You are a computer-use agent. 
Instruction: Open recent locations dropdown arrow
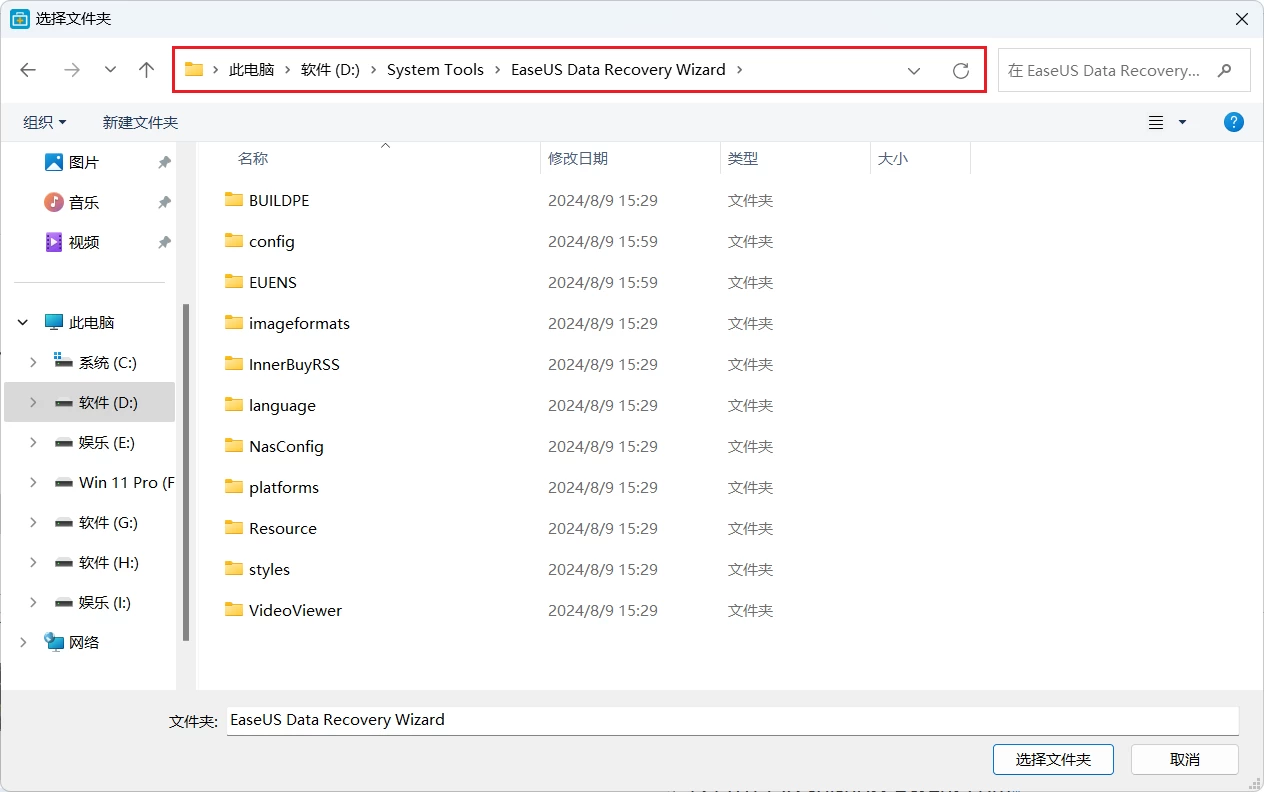(111, 70)
